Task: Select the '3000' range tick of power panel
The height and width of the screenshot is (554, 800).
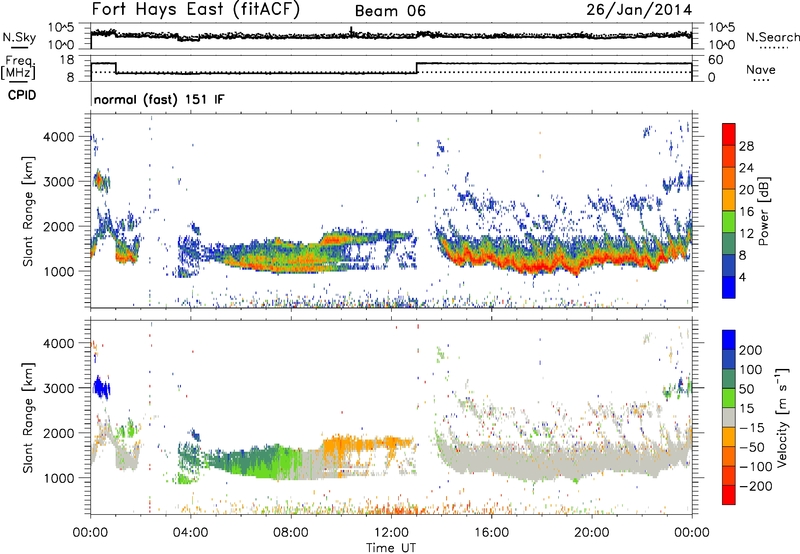Action: [59, 182]
